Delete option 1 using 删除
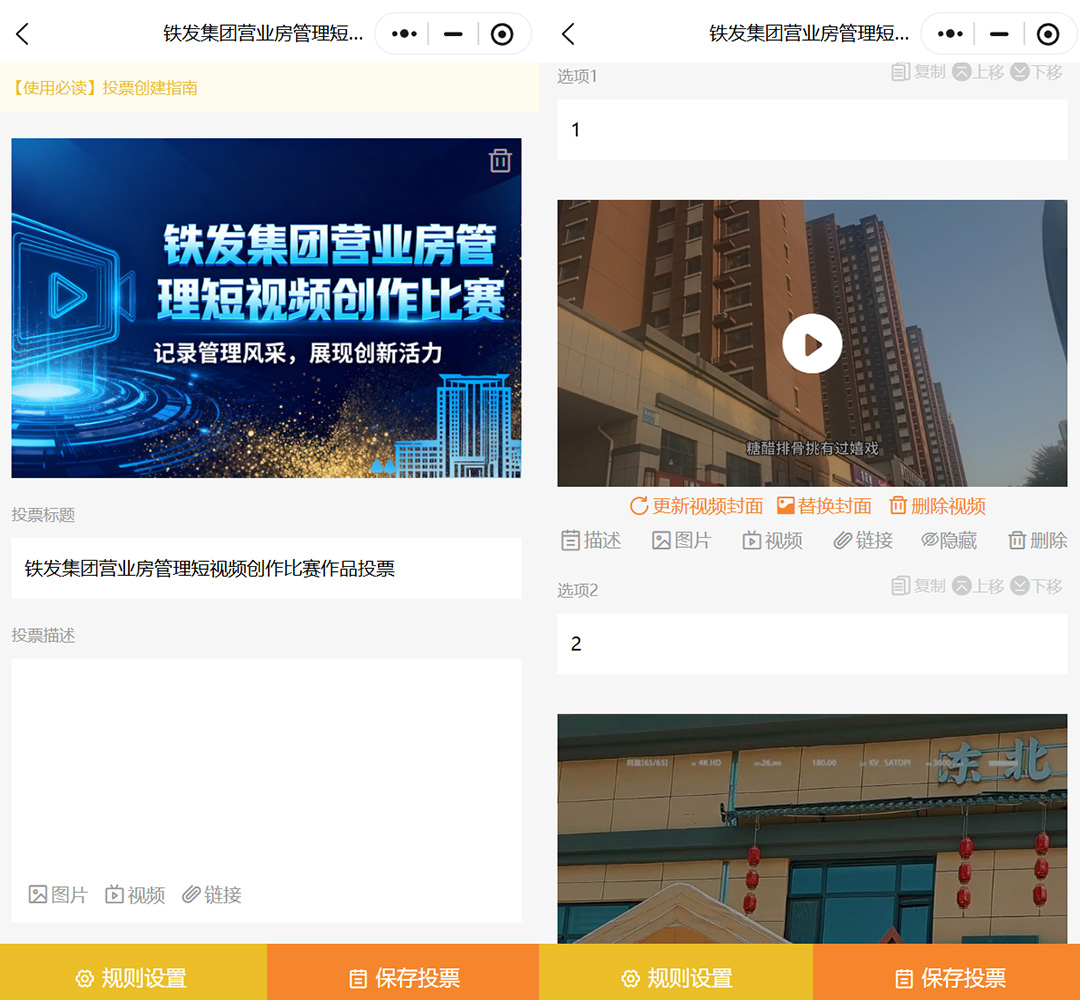Screen dimensions: 1080x1000 (x=1037, y=541)
